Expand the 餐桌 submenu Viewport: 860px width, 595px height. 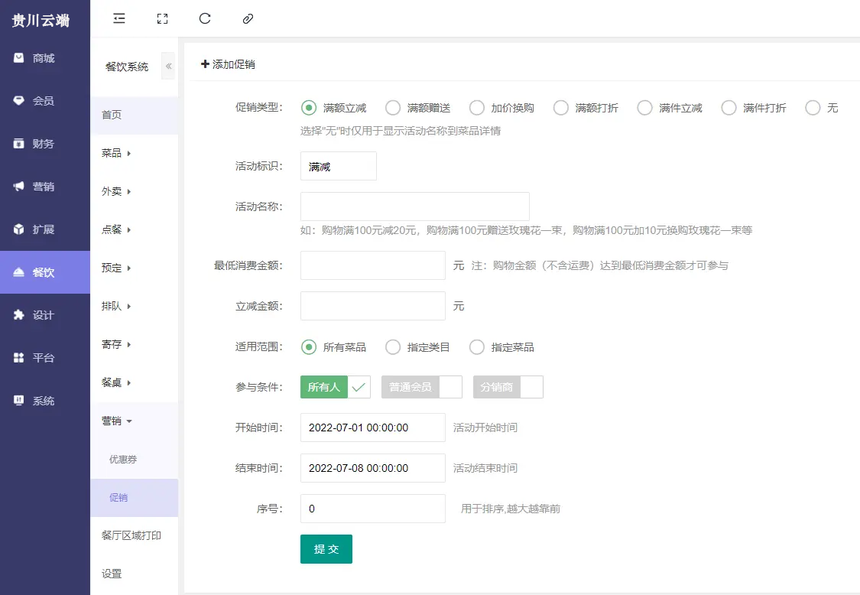[x=134, y=383]
